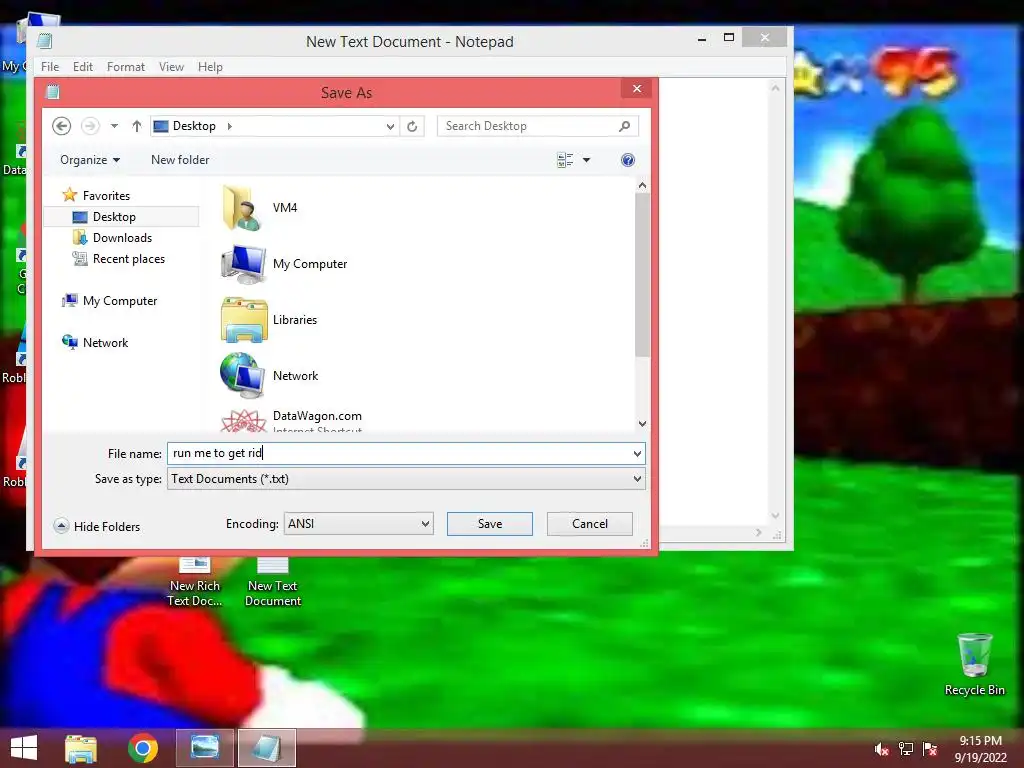Click the file list scroll up arrow
The image size is (1024, 768).
coord(642,185)
